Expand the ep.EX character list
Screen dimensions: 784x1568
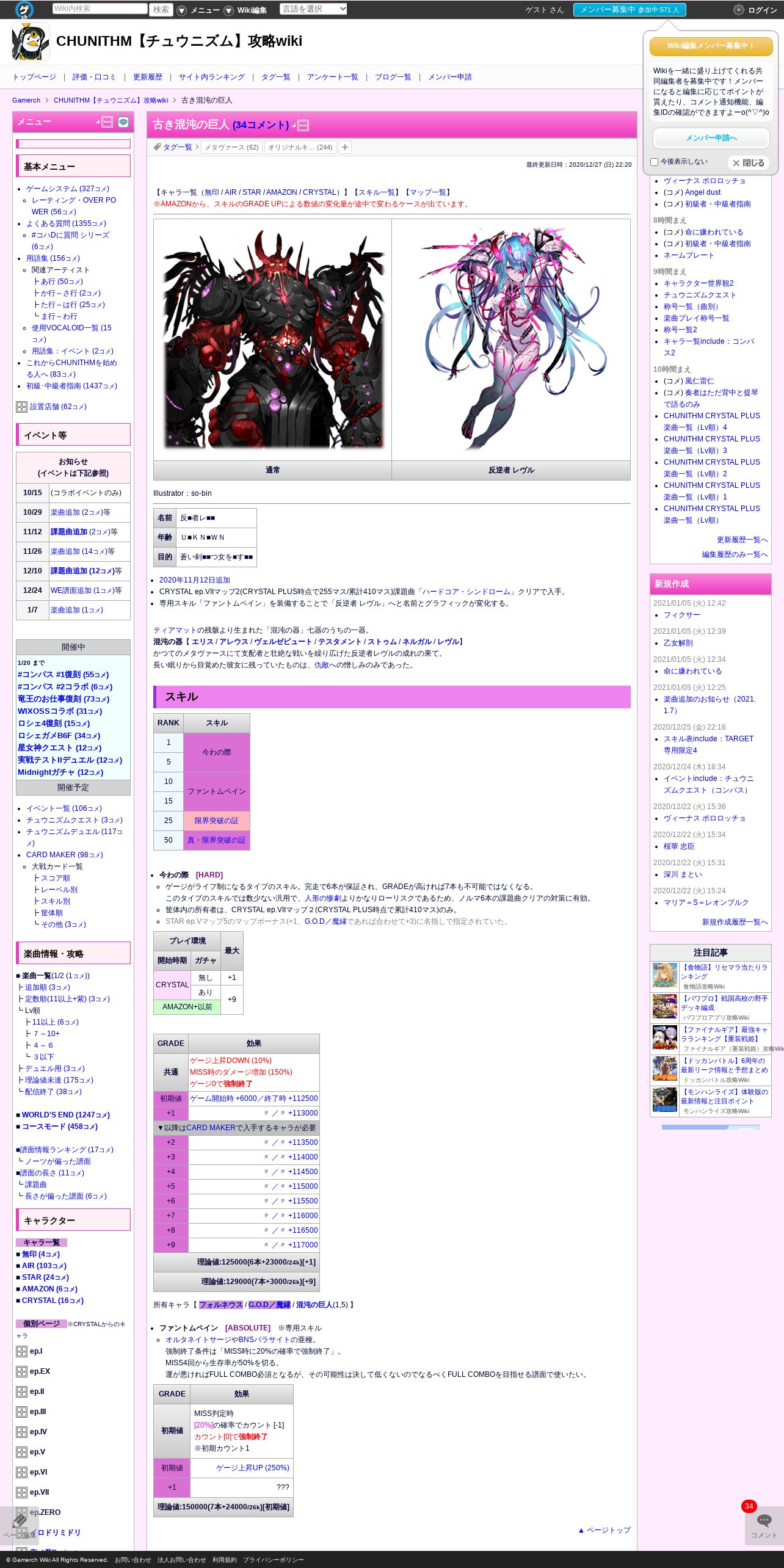point(21,1371)
